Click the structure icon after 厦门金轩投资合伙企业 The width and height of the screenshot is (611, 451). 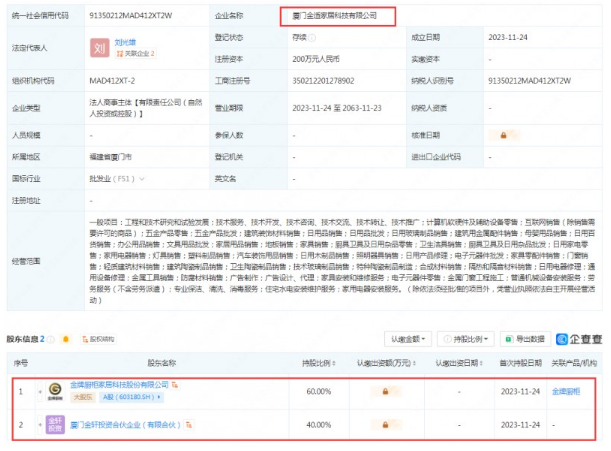(x=189, y=425)
